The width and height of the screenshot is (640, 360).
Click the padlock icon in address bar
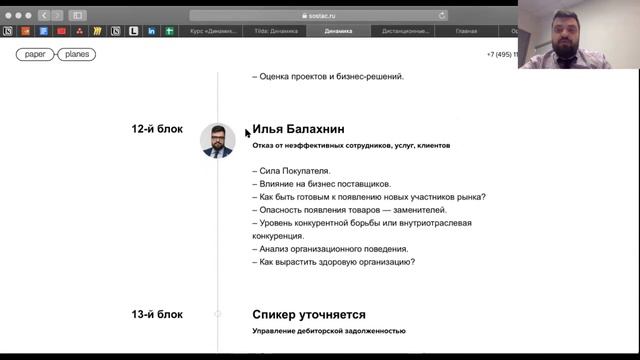click(304, 16)
